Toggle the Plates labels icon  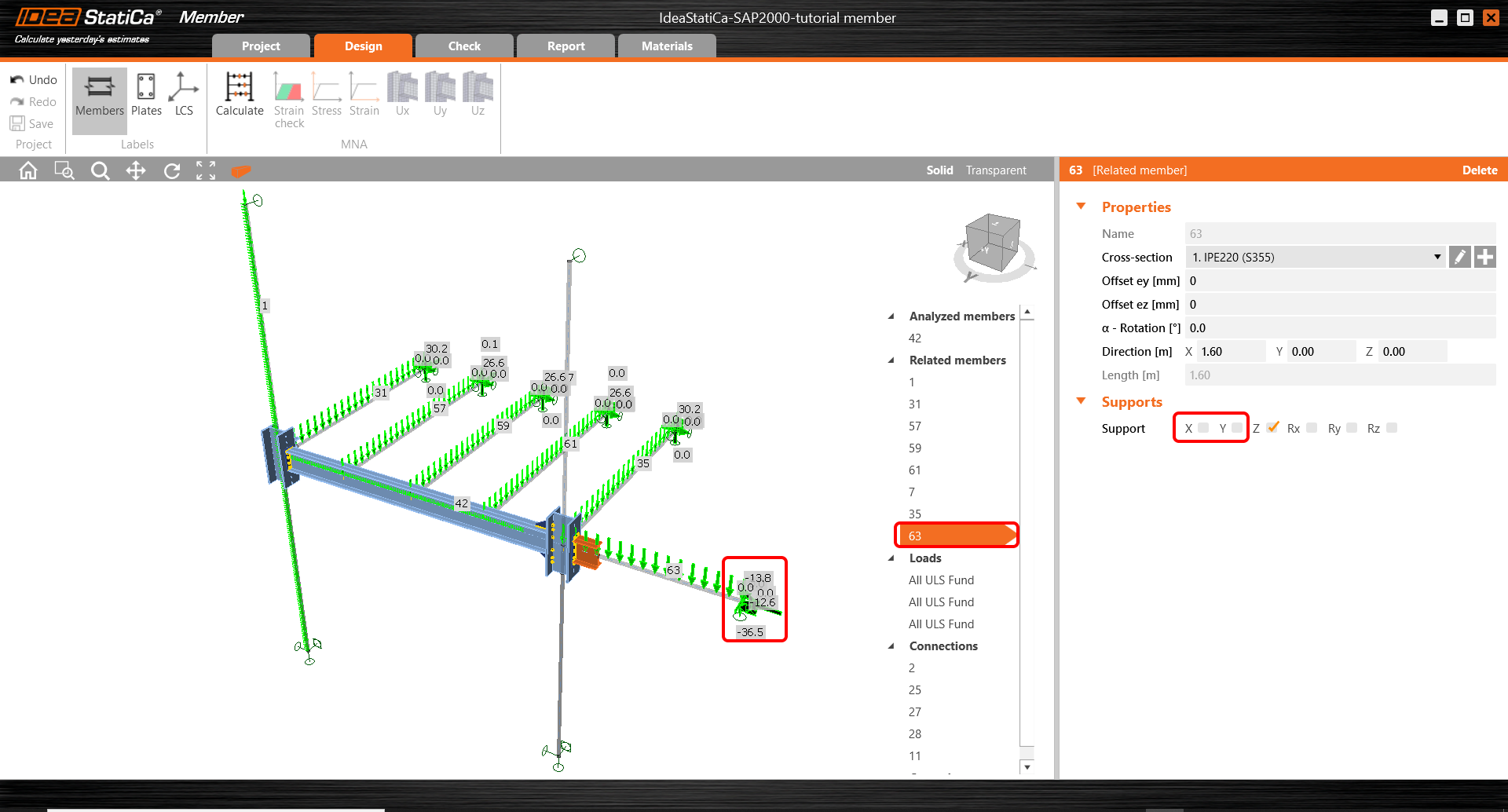[146, 94]
